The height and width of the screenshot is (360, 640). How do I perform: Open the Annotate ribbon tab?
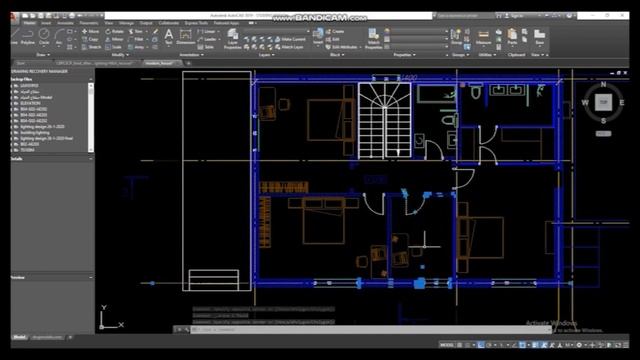(65, 23)
